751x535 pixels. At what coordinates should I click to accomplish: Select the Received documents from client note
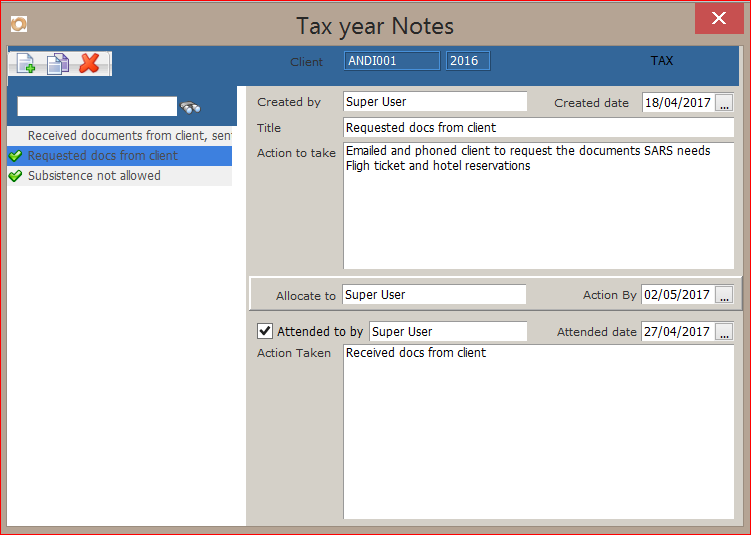pyautogui.click(x=129, y=135)
